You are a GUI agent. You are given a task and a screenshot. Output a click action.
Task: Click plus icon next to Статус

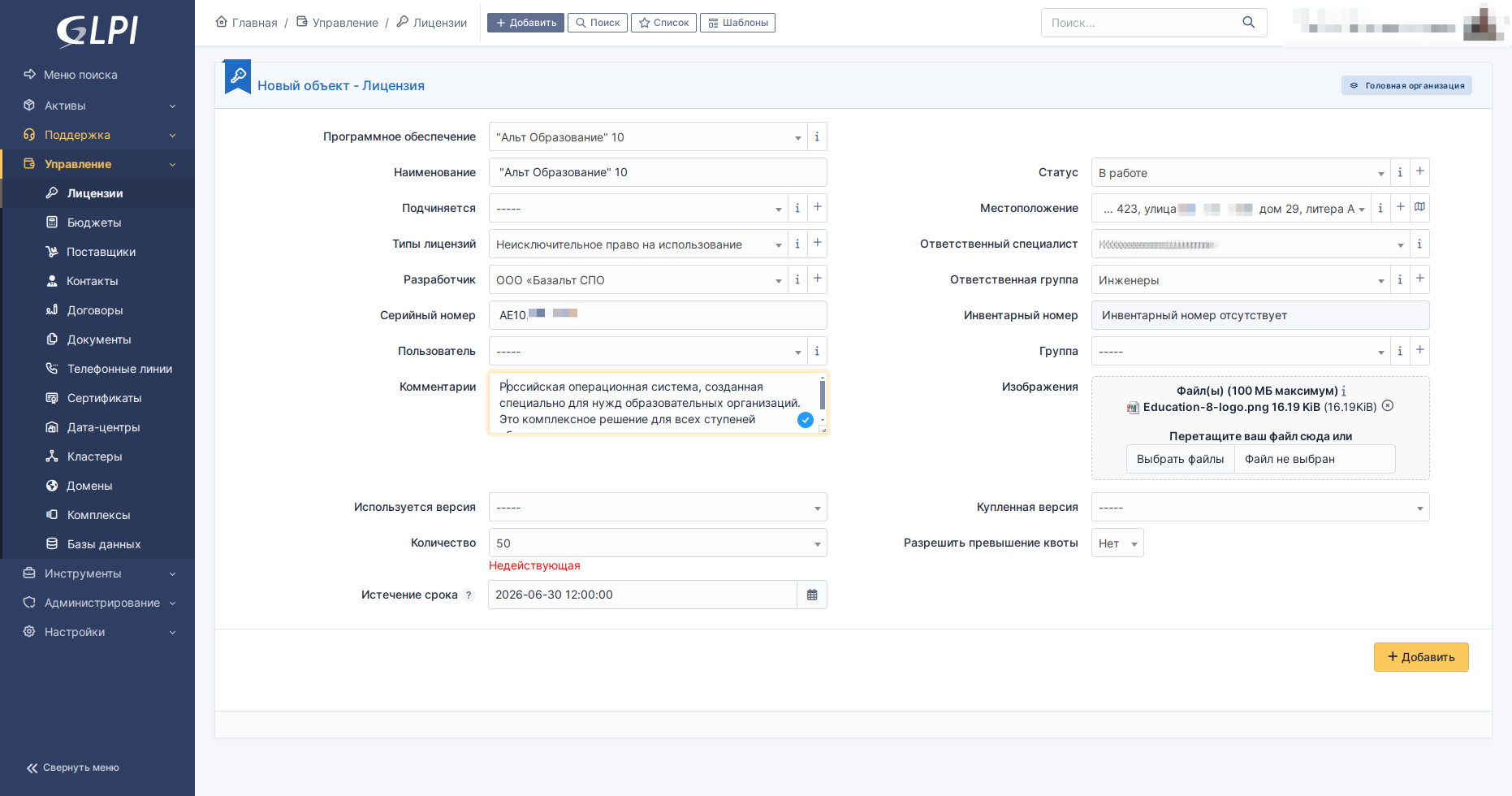(x=1420, y=172)
